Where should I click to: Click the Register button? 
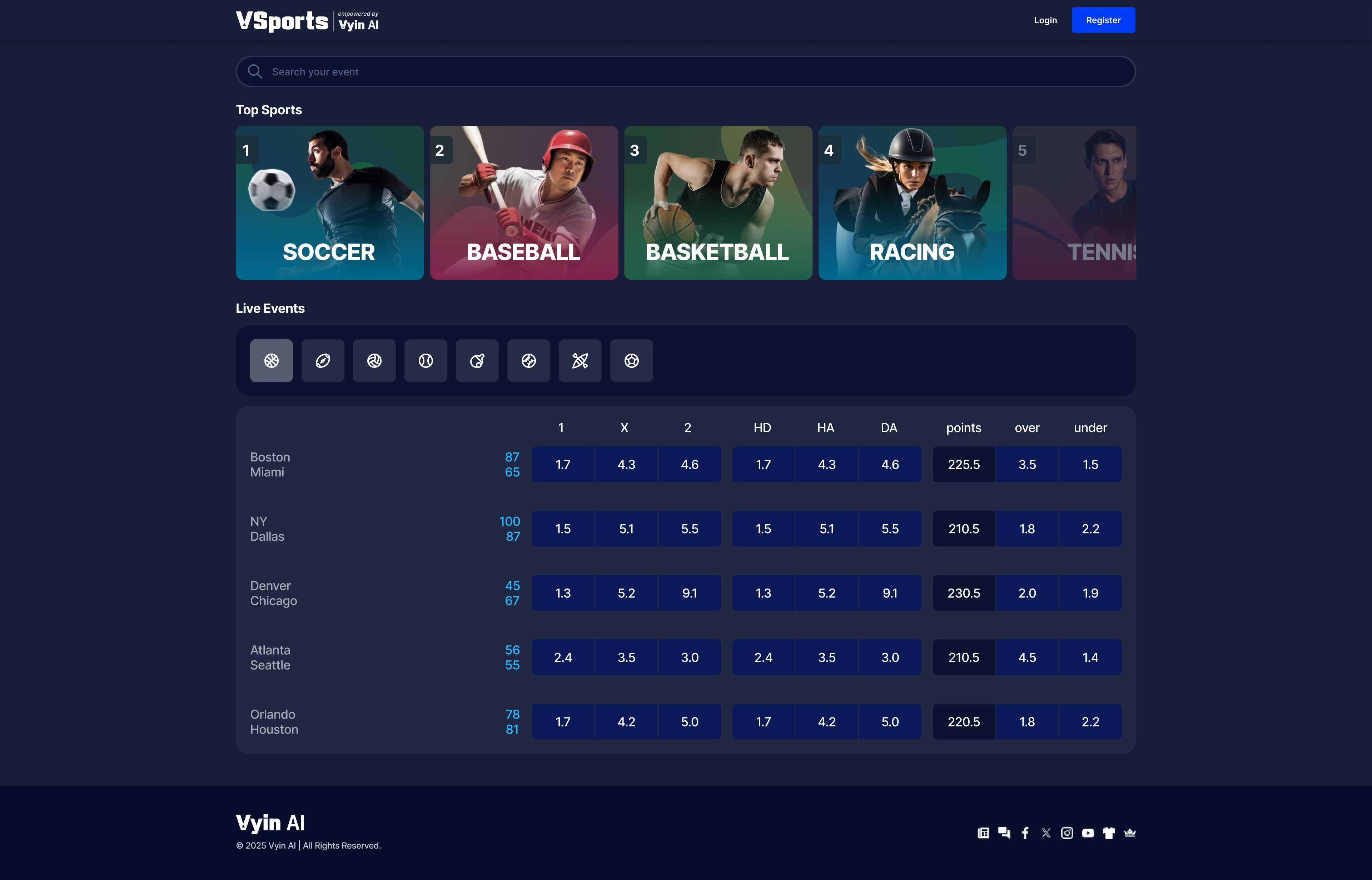(1103, 20)
